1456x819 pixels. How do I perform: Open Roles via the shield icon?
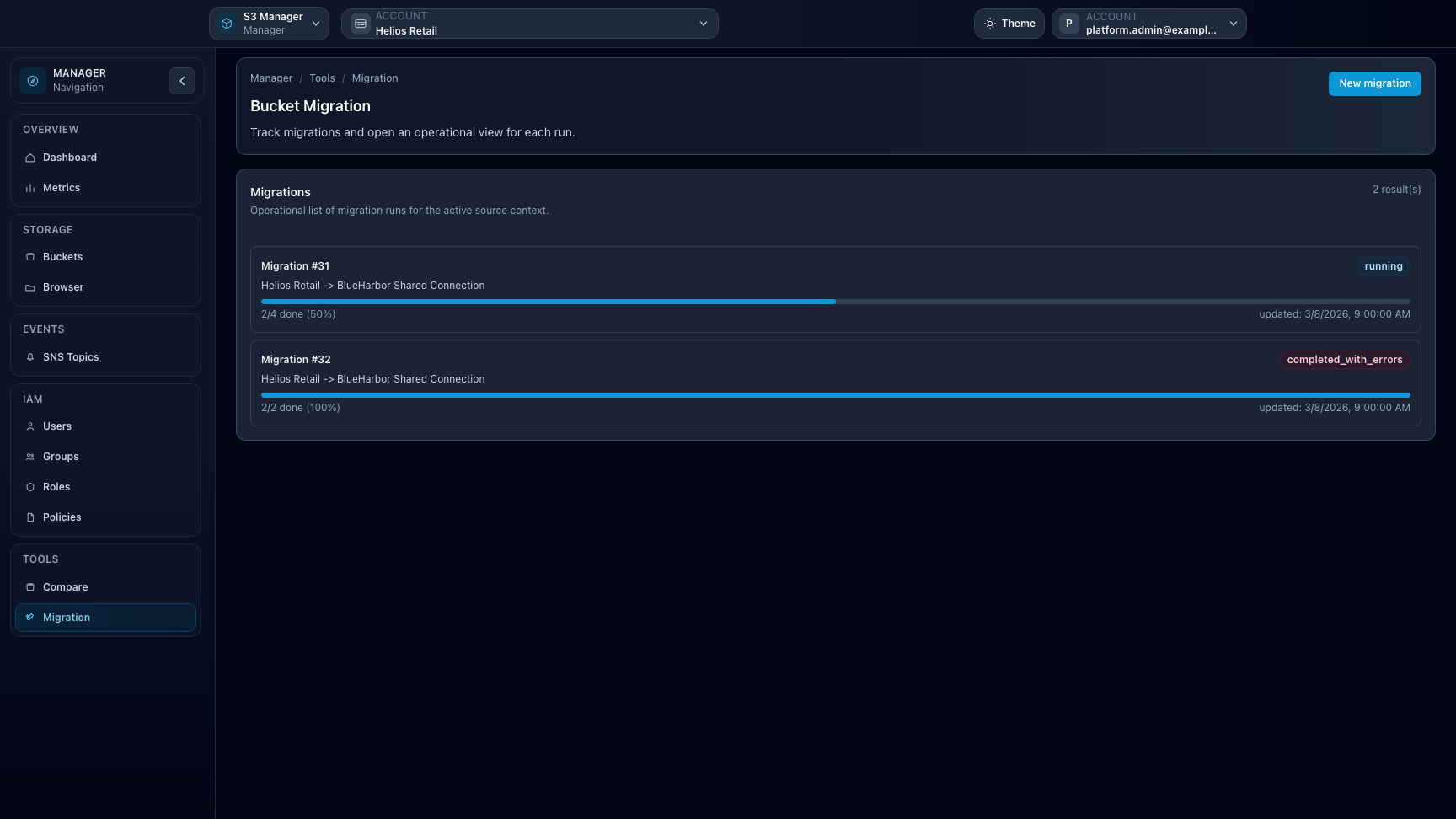point(30,486)
